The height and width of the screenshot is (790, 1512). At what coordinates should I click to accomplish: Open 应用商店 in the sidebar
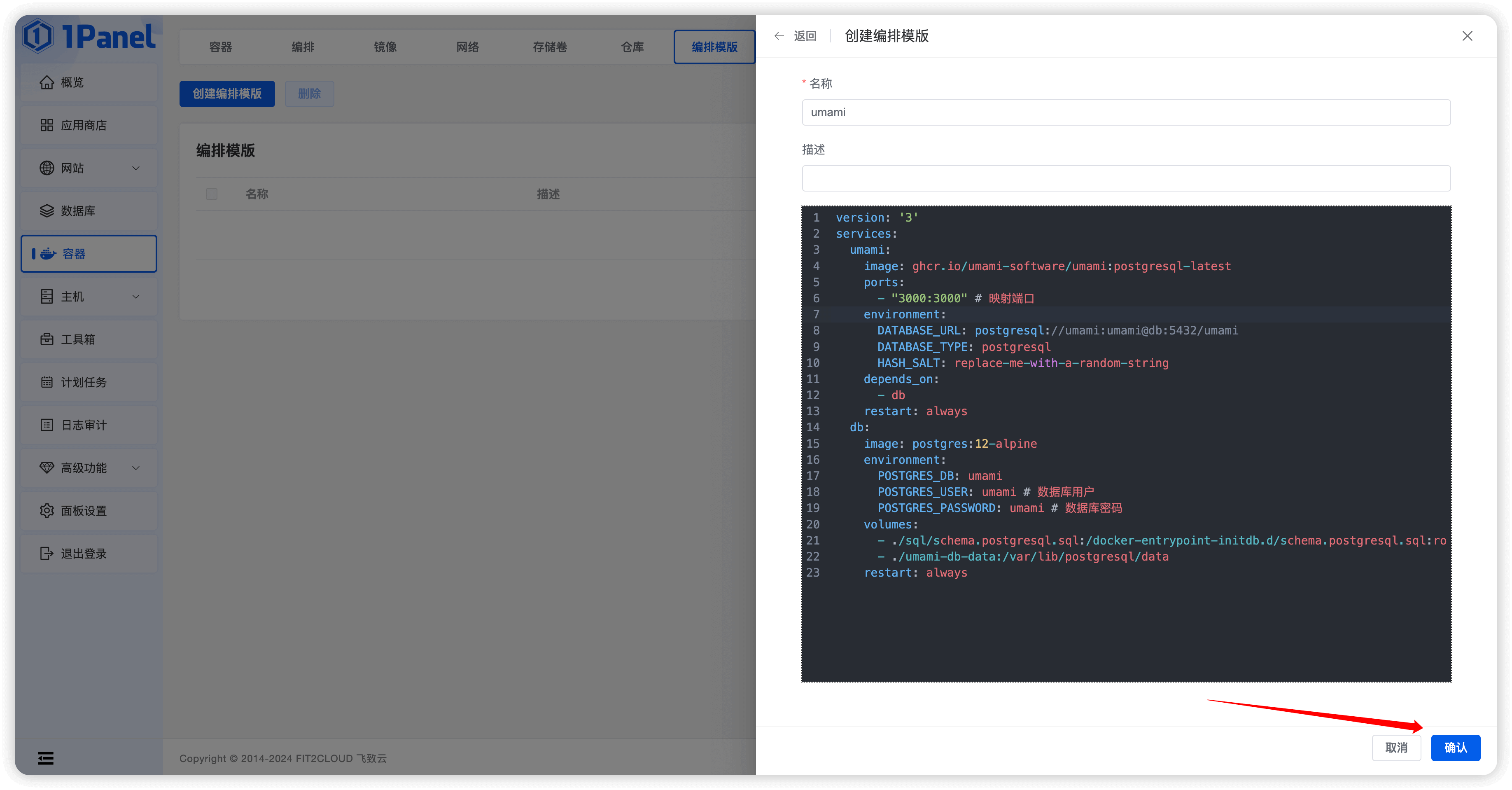click(x=89, y=126)
